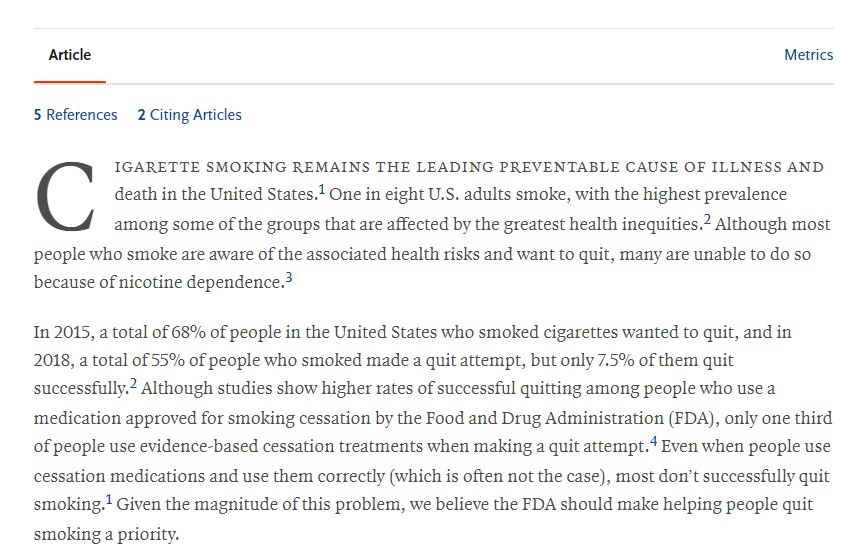Open the Metrics tab

point(808,55)
